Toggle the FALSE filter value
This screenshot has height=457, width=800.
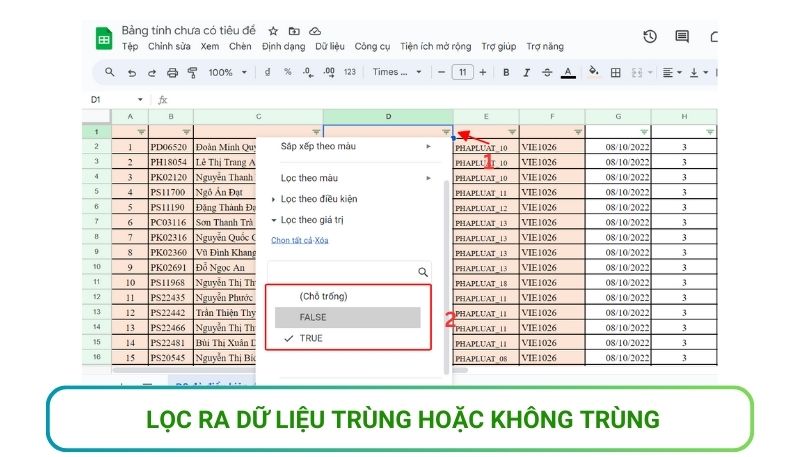click(x=348, y=317)
